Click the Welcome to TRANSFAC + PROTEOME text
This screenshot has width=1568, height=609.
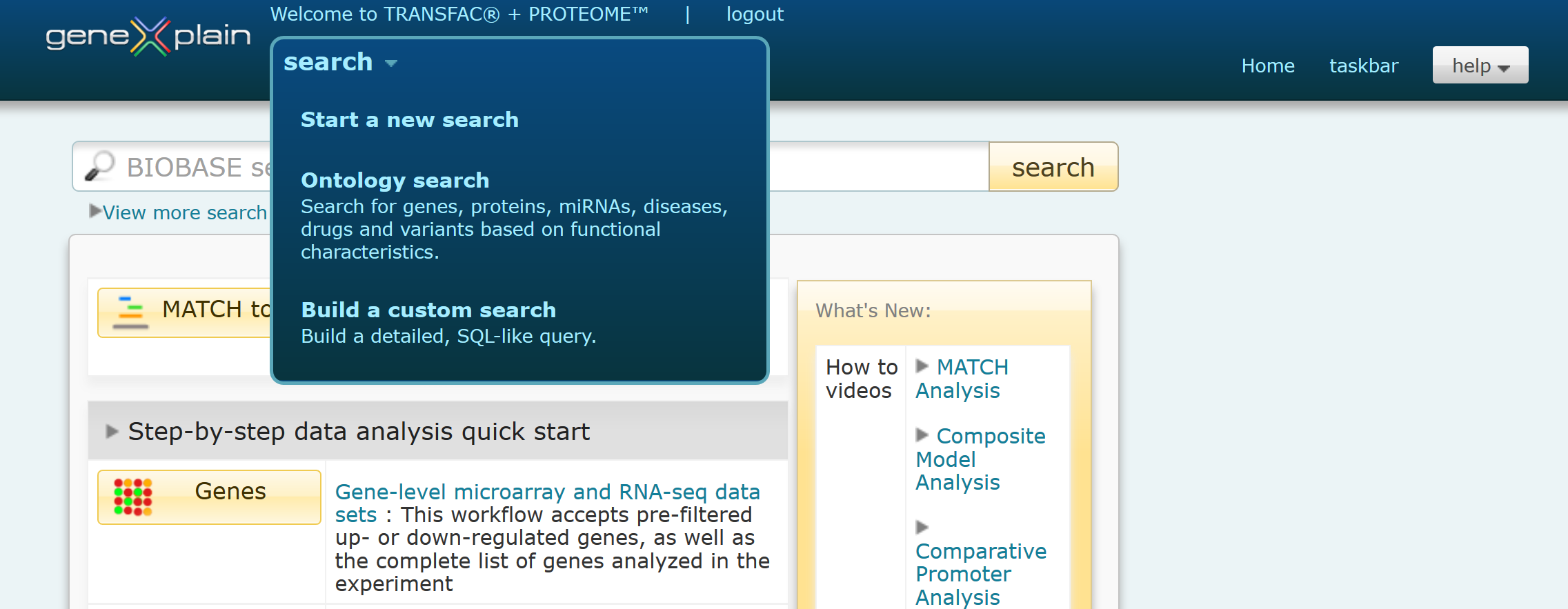[459, 14]
